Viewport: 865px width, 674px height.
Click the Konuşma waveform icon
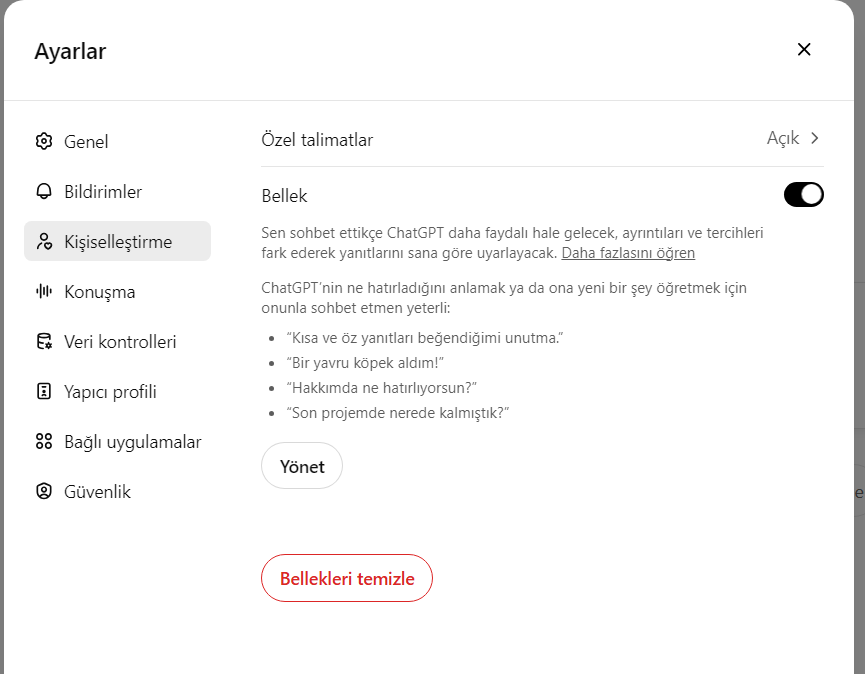44,291
